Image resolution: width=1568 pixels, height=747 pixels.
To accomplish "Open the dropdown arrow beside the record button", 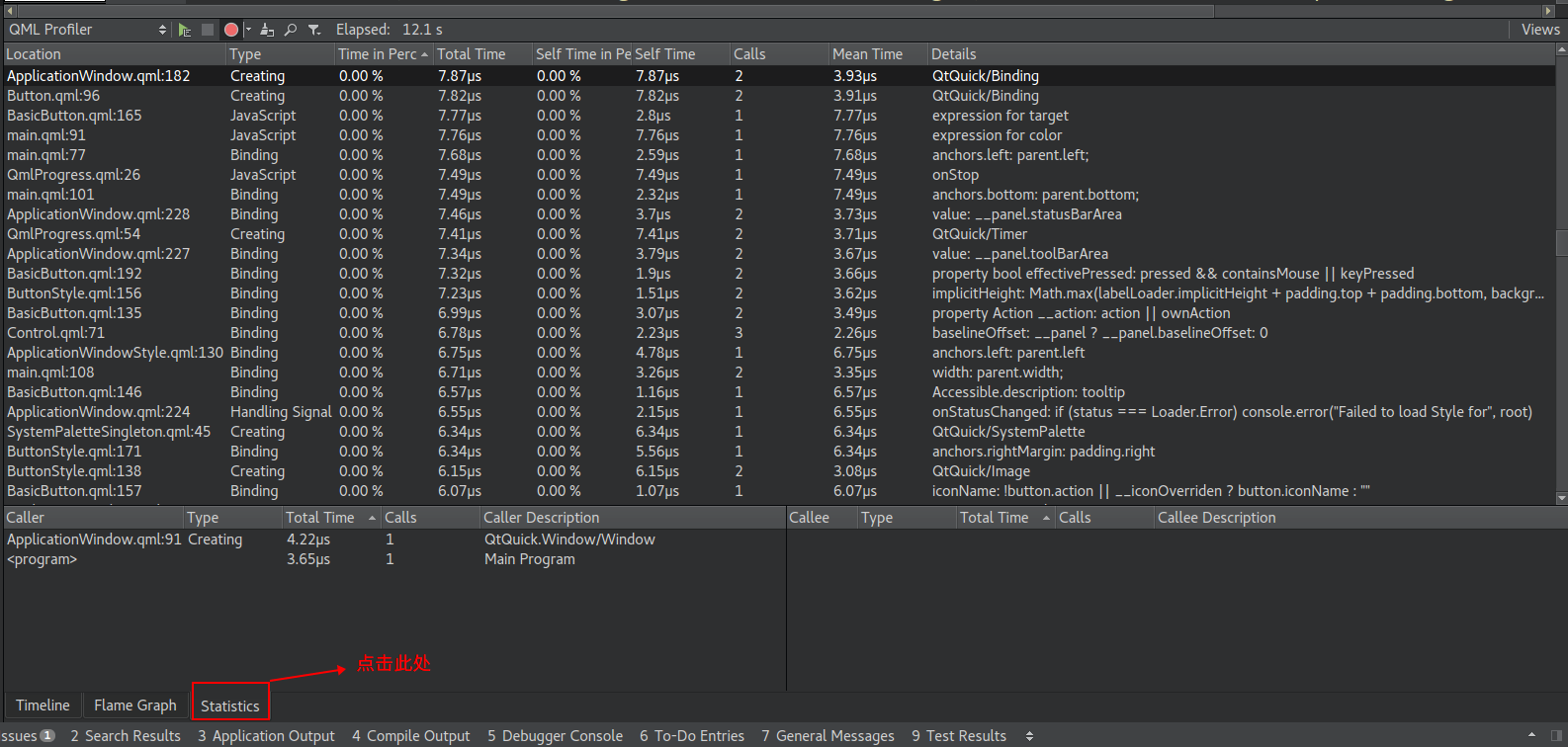I will click(247, 30).
